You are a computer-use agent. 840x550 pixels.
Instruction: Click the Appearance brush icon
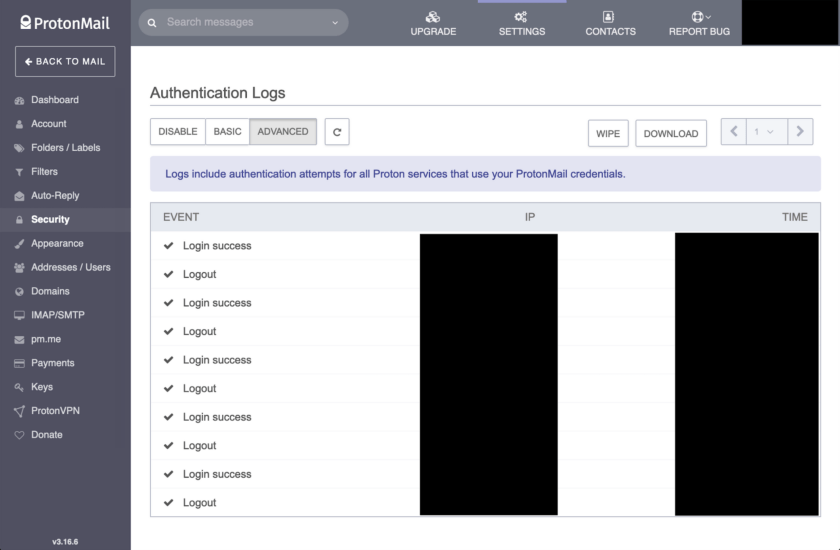tap(19, 244)
